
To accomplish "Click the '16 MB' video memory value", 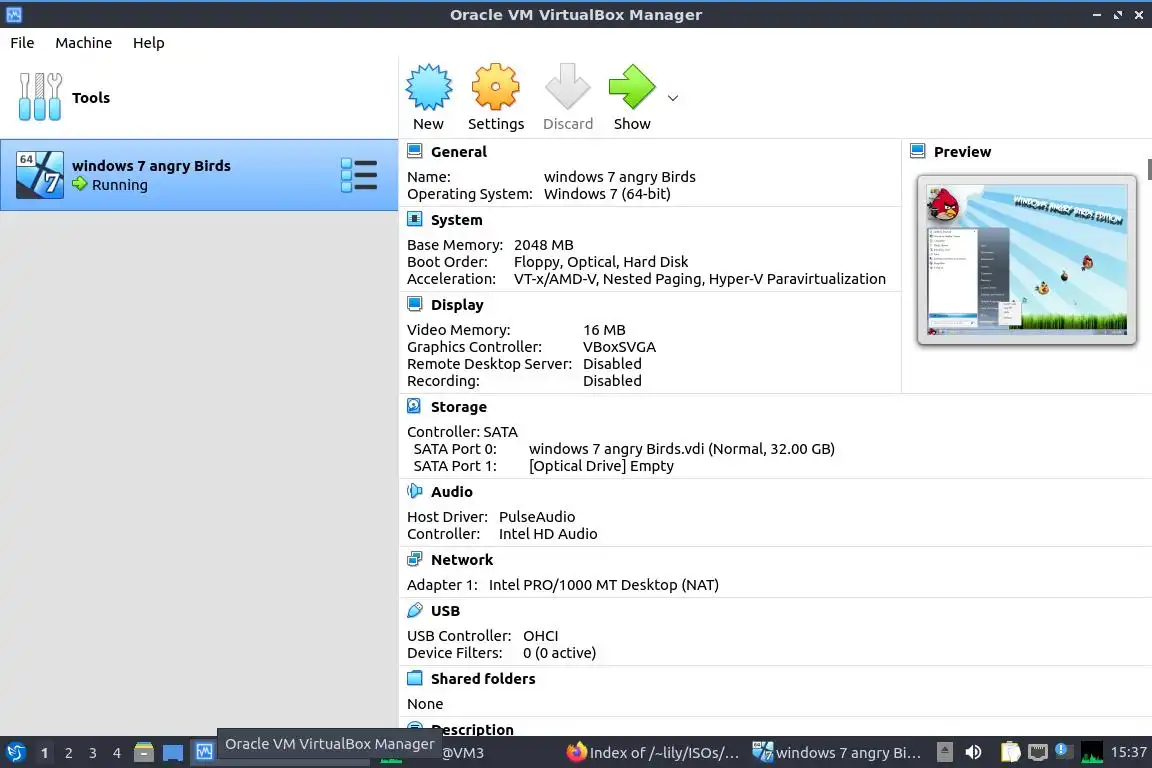I will (604, 330).
